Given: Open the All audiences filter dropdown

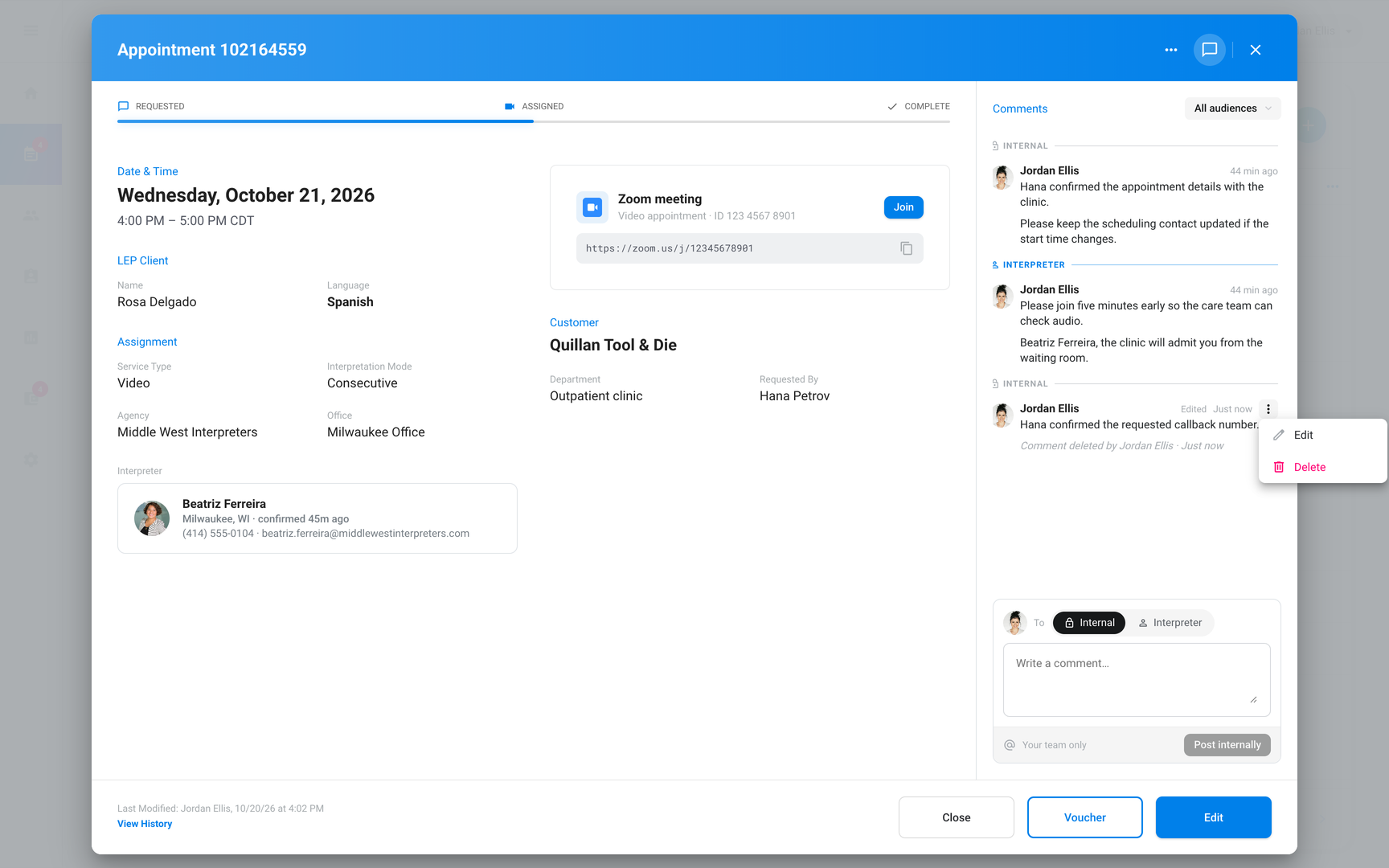Looking at the screenshot, I should coord(1232,108).
